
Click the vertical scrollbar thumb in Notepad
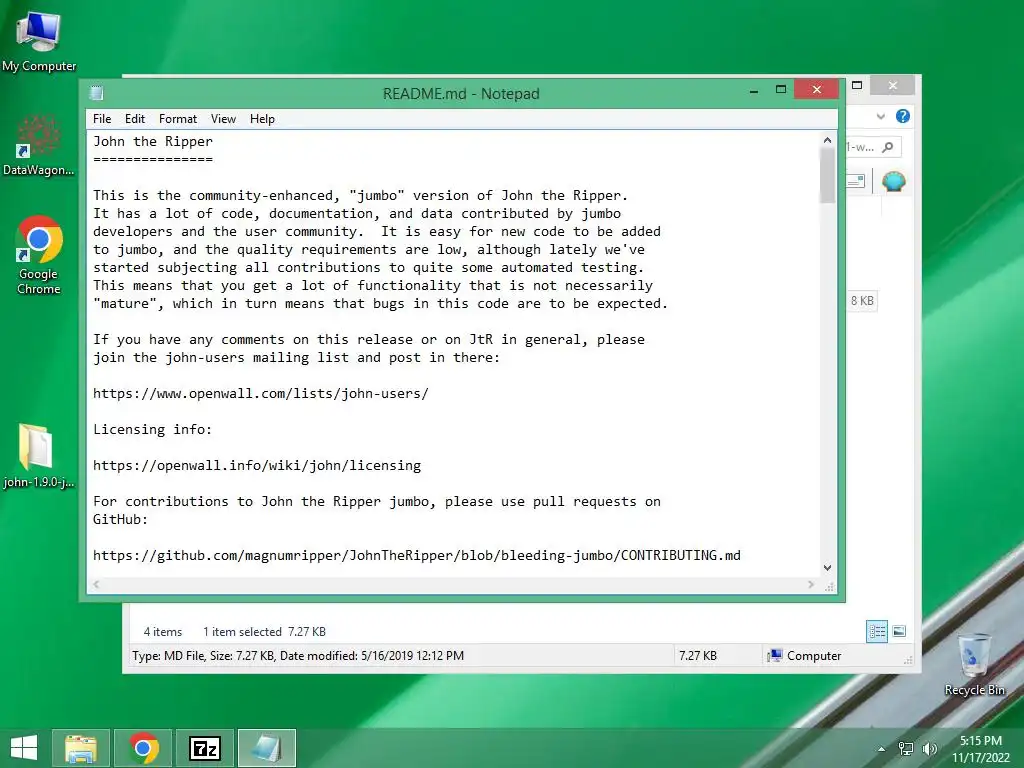coord(827,175)
